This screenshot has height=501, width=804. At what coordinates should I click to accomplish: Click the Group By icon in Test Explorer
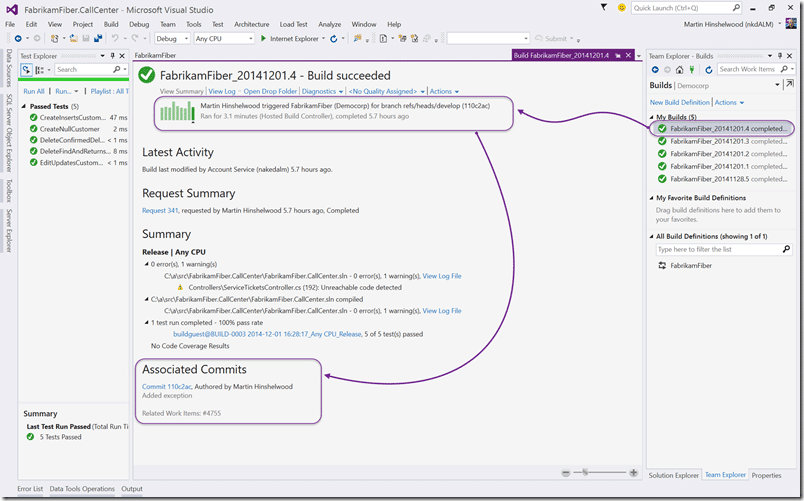click(39, 70)
